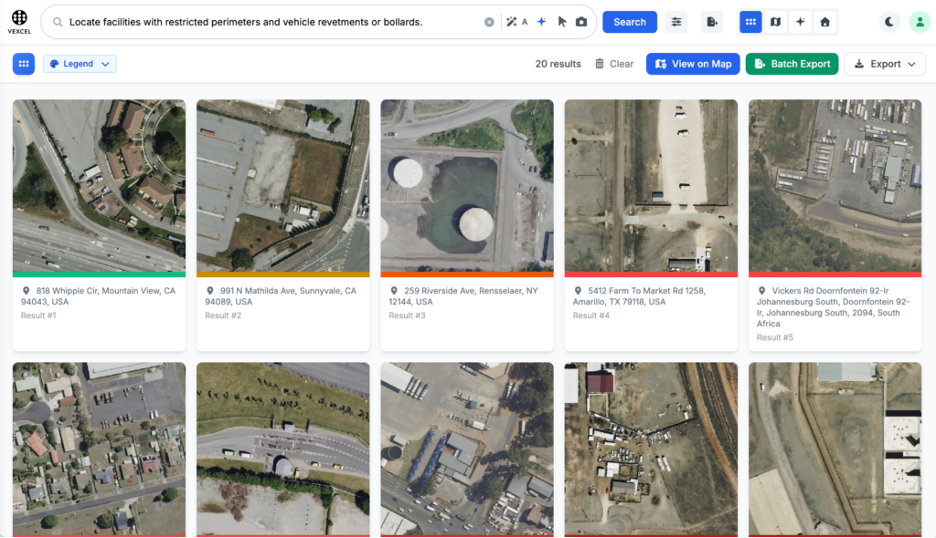Click the Result #3 label

tap(407, 315)
